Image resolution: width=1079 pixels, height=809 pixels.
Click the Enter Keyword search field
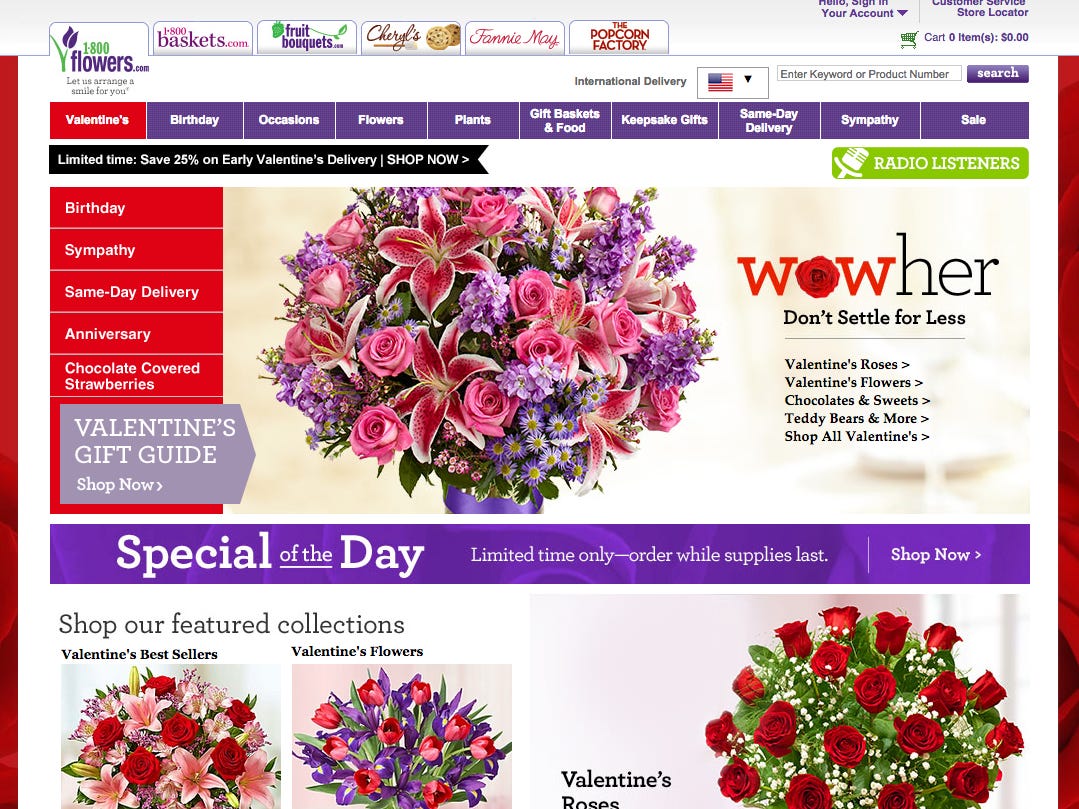[x=867, y=73]
